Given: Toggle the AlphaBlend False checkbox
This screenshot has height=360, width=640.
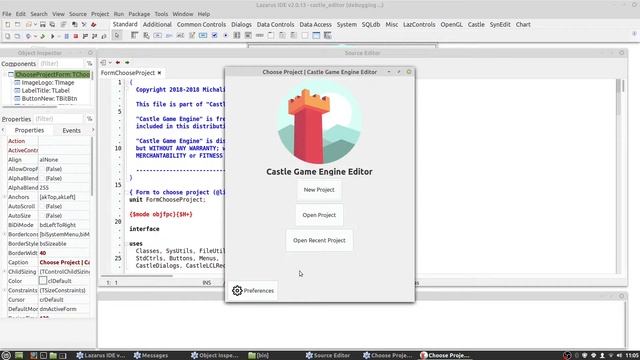Looking at the screenshot, I should (42, 178).
